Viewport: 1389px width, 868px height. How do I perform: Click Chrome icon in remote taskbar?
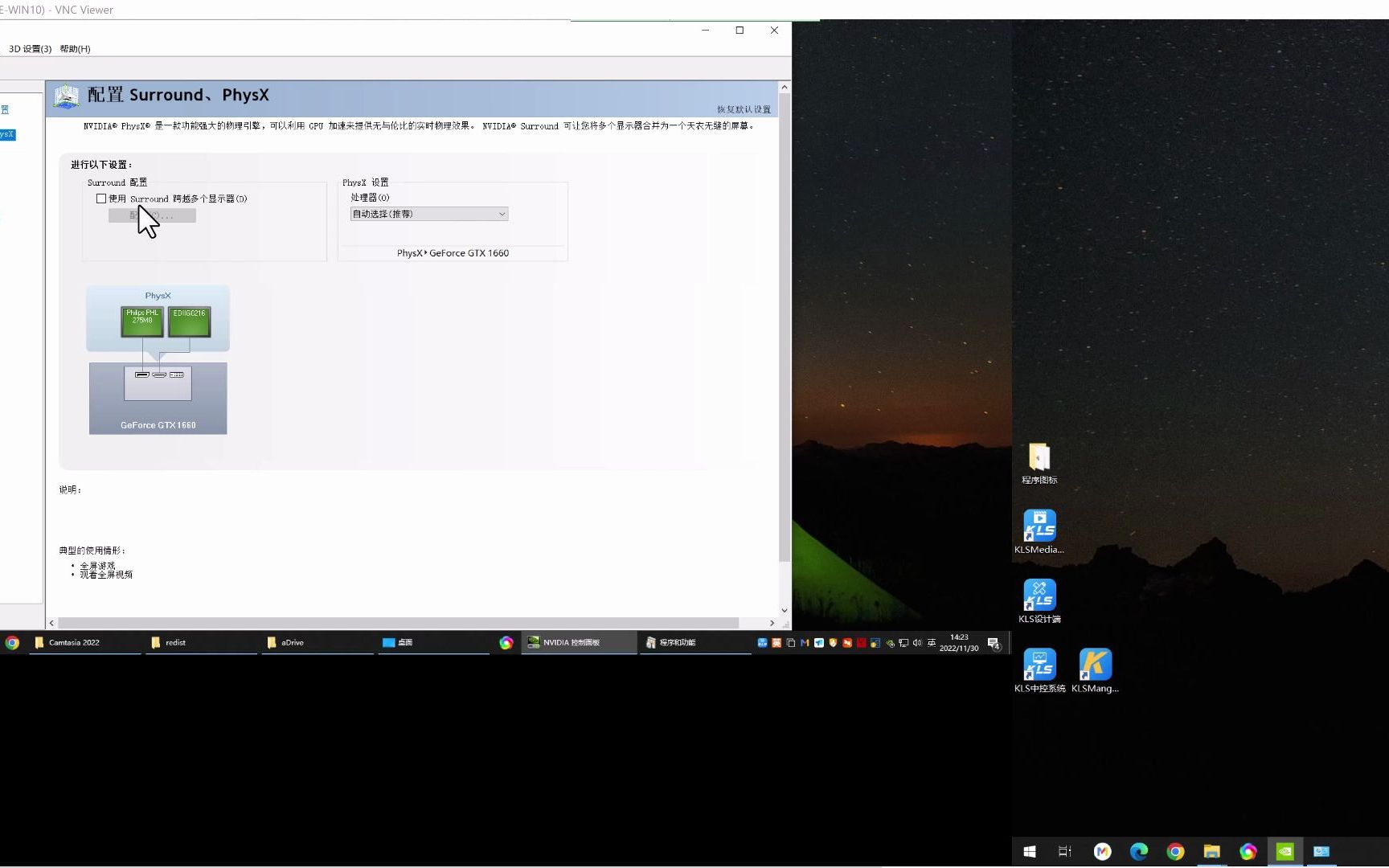tap(12, 643)
